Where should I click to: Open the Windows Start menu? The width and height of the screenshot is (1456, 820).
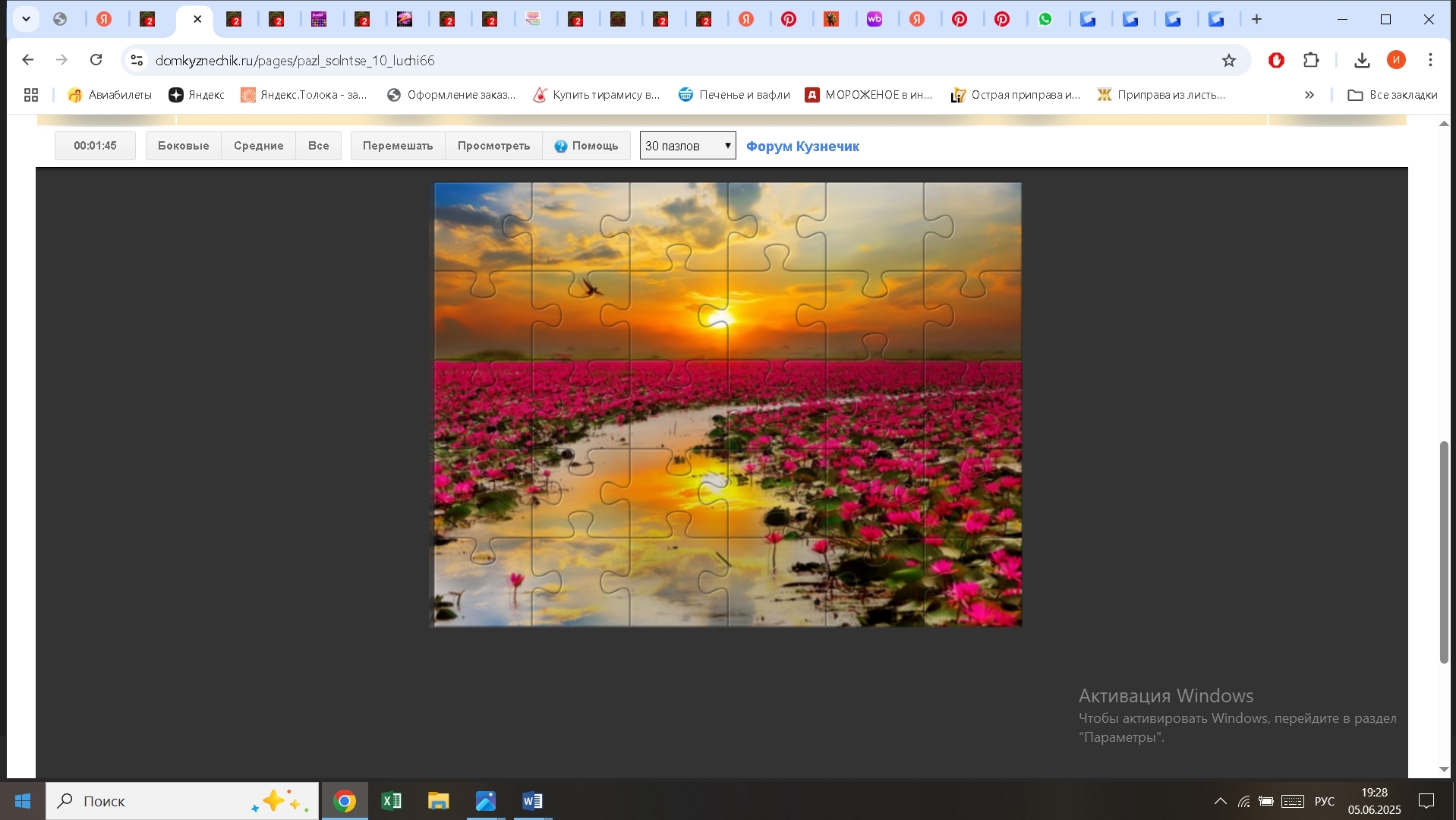23,801
